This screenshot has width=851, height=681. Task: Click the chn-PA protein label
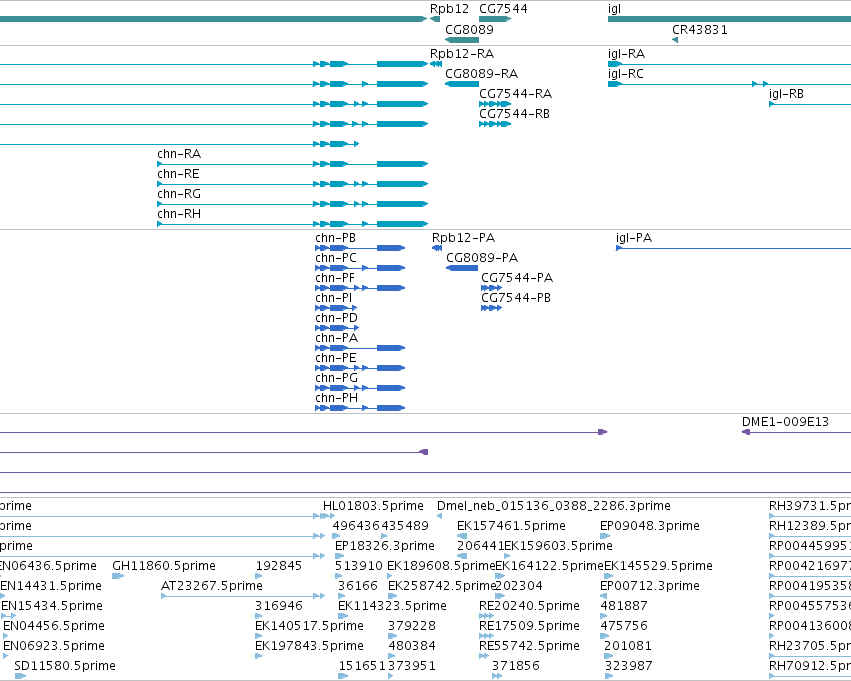tap(336, 338)
